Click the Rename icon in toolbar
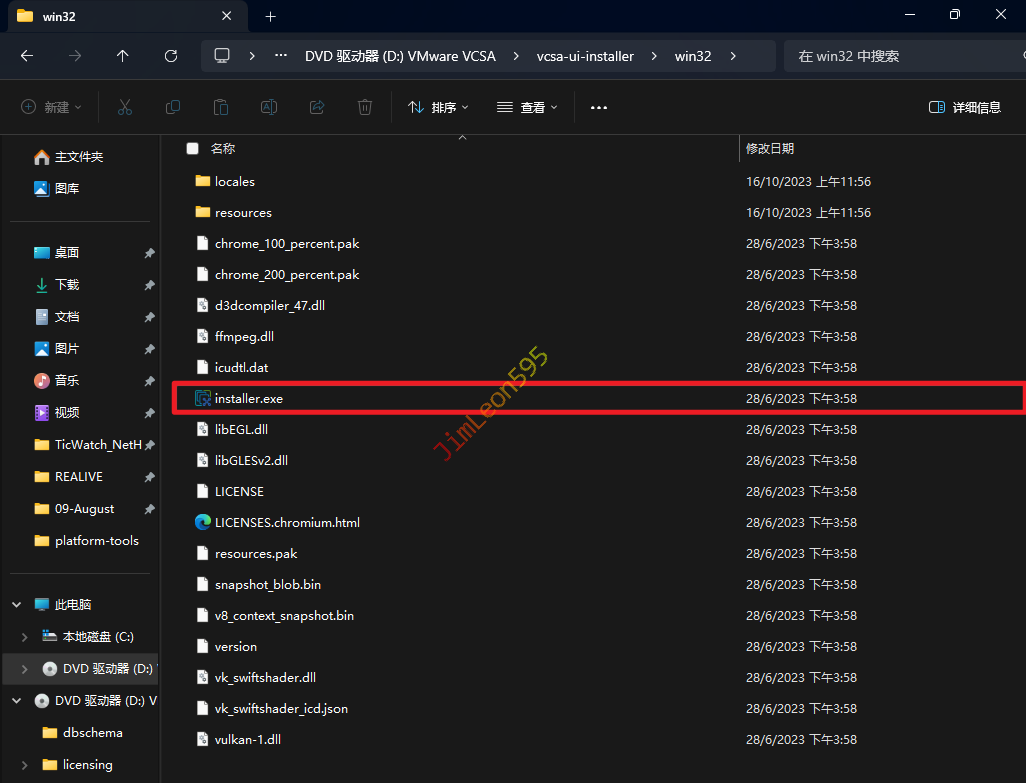 269,107
